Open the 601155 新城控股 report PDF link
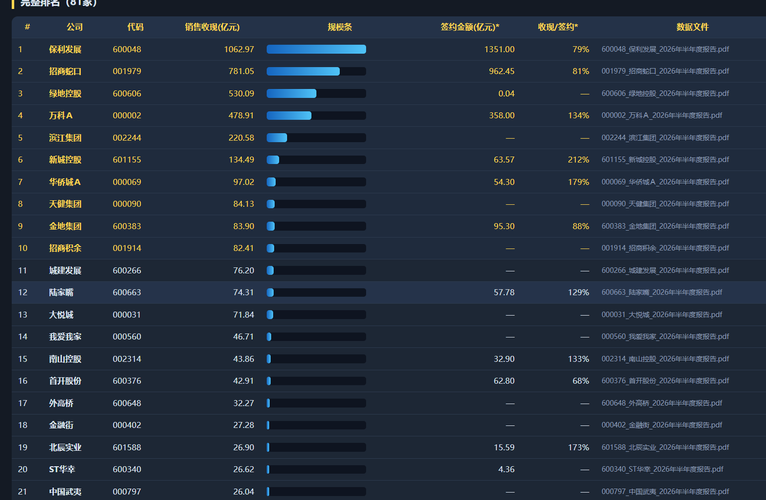Viewport: 766px width, 500px height. click(x=665, y=160)
